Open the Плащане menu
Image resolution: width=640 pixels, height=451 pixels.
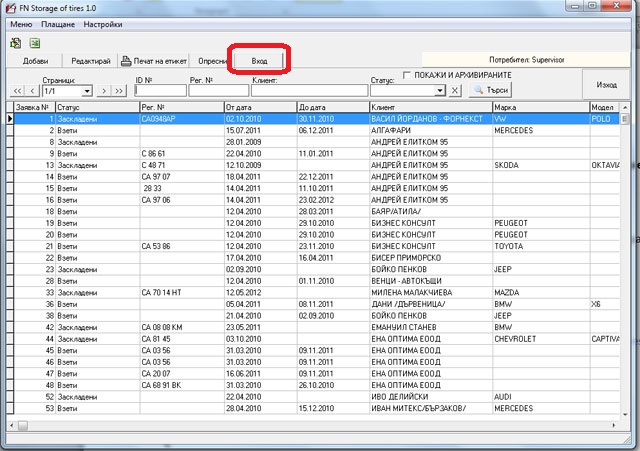58,22
